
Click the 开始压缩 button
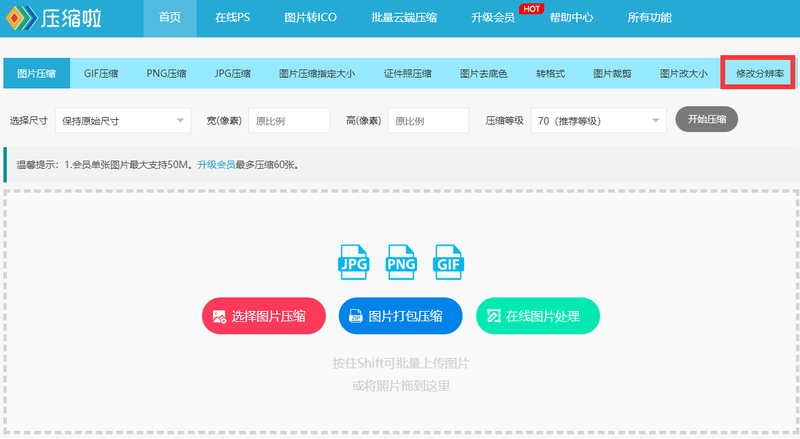click(707, 119)
